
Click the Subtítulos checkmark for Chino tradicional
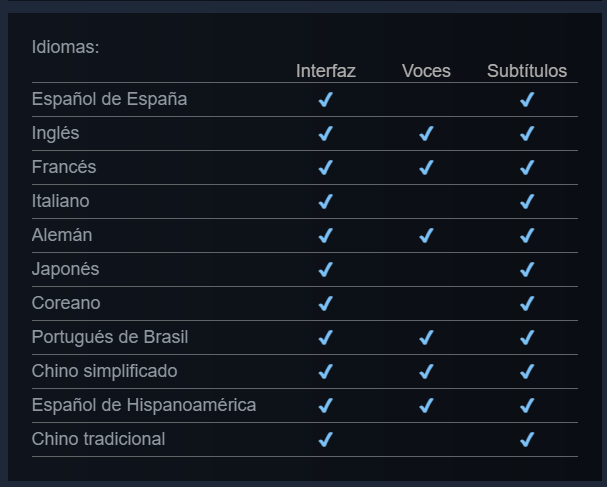click(527, 440)
